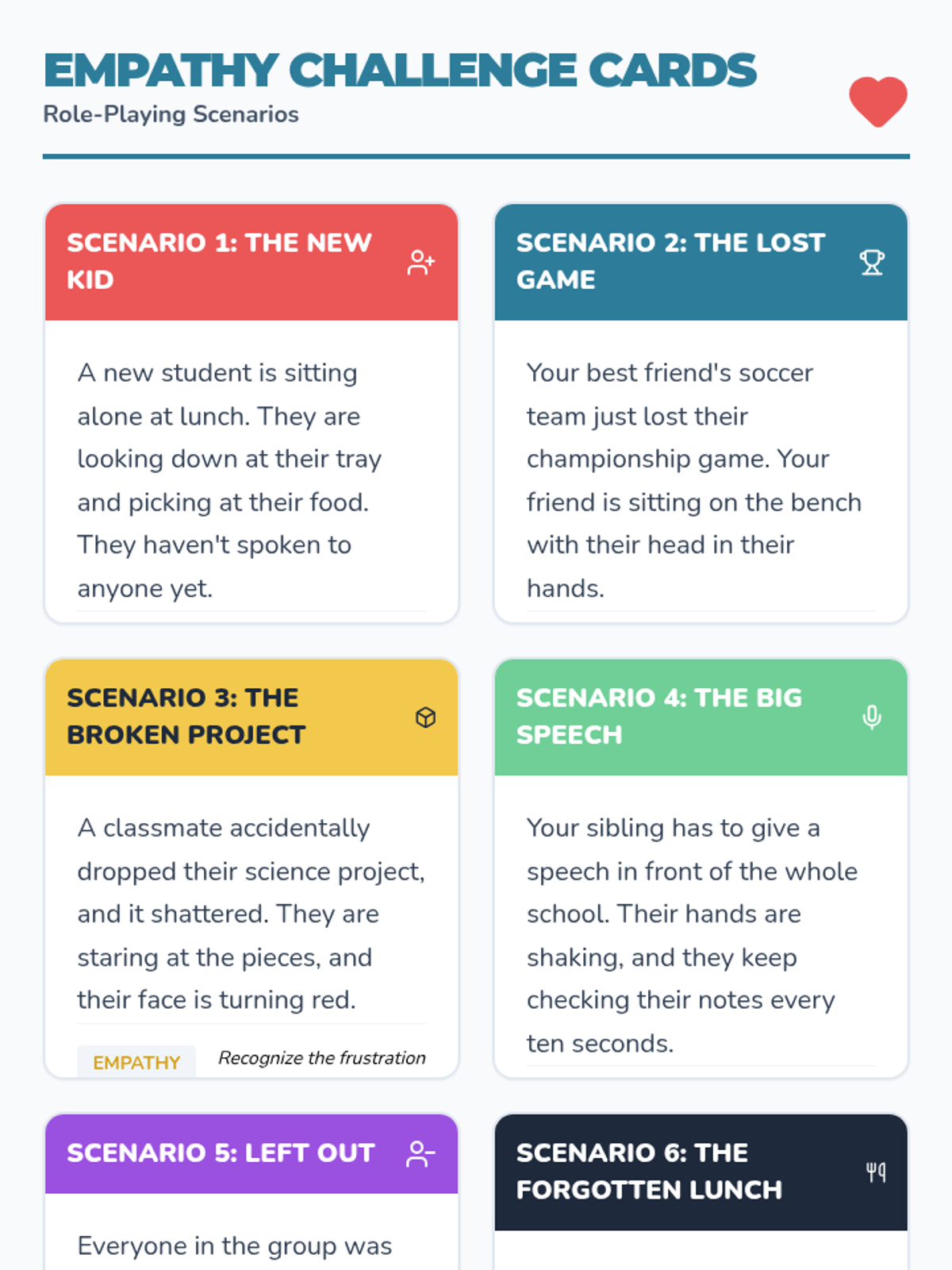
Task: Open the Scenario 2: The Lost Game header
Action: click(670, 261)
